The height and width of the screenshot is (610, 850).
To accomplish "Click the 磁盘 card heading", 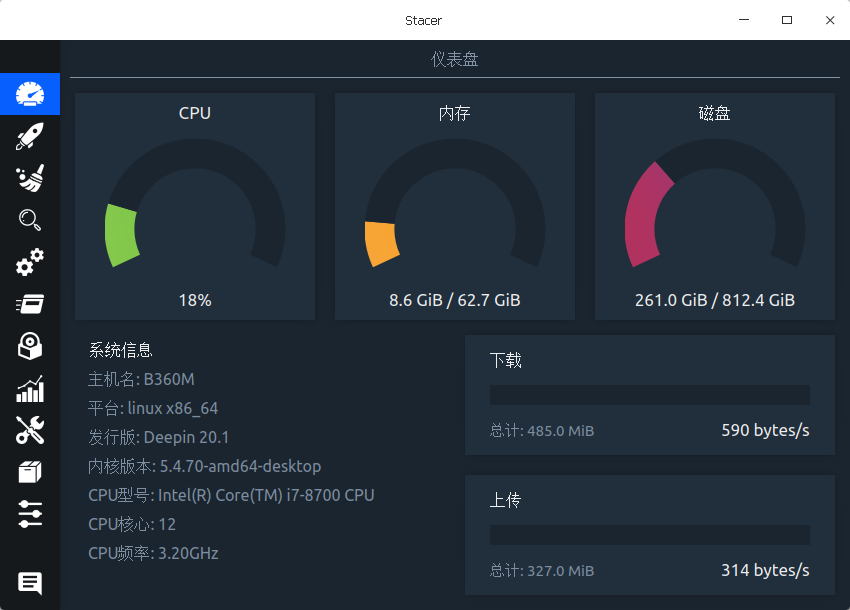I will coord(714,113).
